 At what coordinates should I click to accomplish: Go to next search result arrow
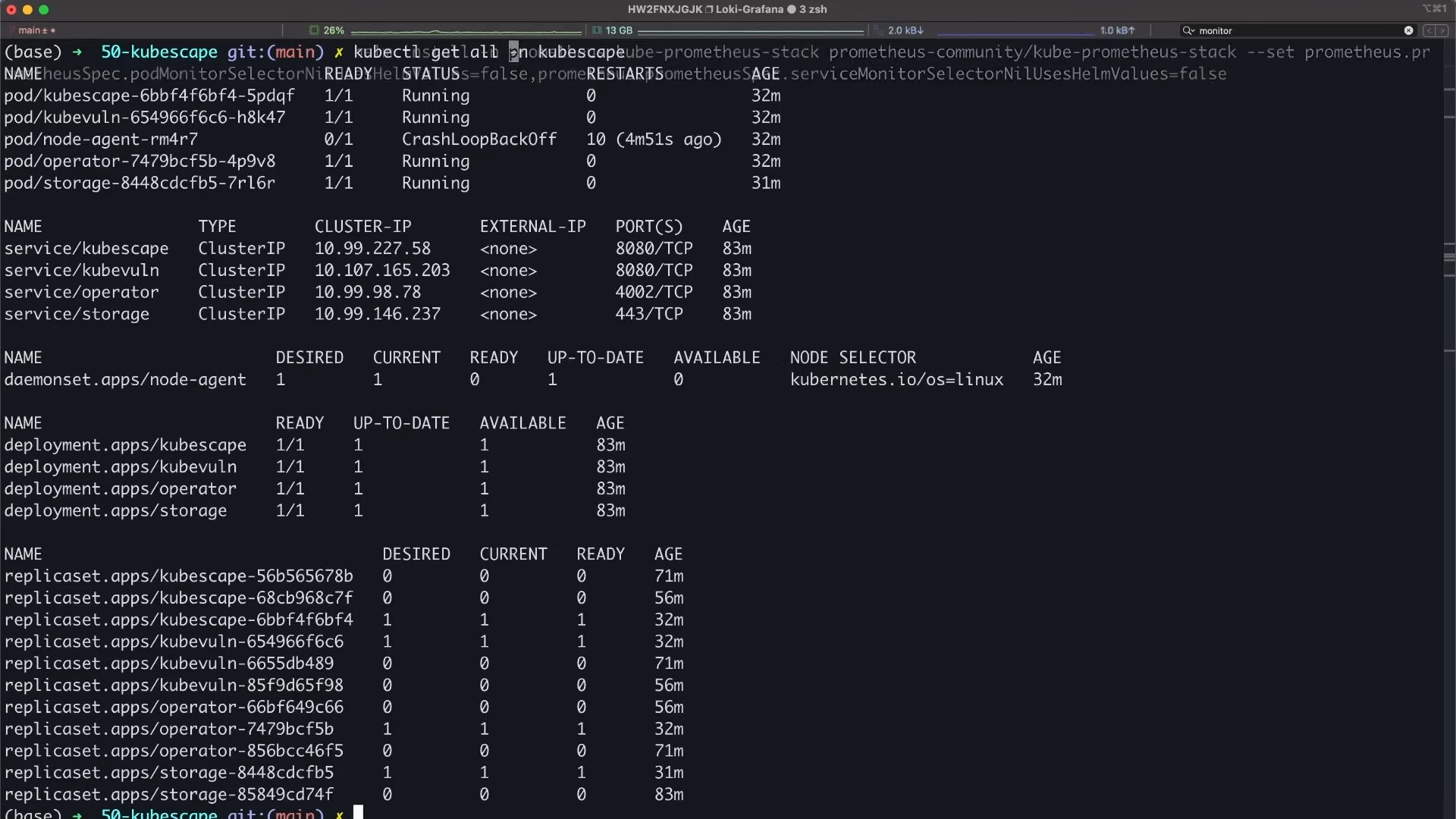(1442, 30)
